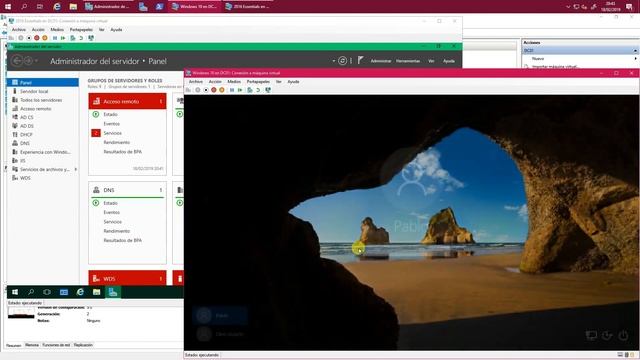Switch to Funciones de red tab
This screenshot has height=360, width=640.
(x=56, y=345)
